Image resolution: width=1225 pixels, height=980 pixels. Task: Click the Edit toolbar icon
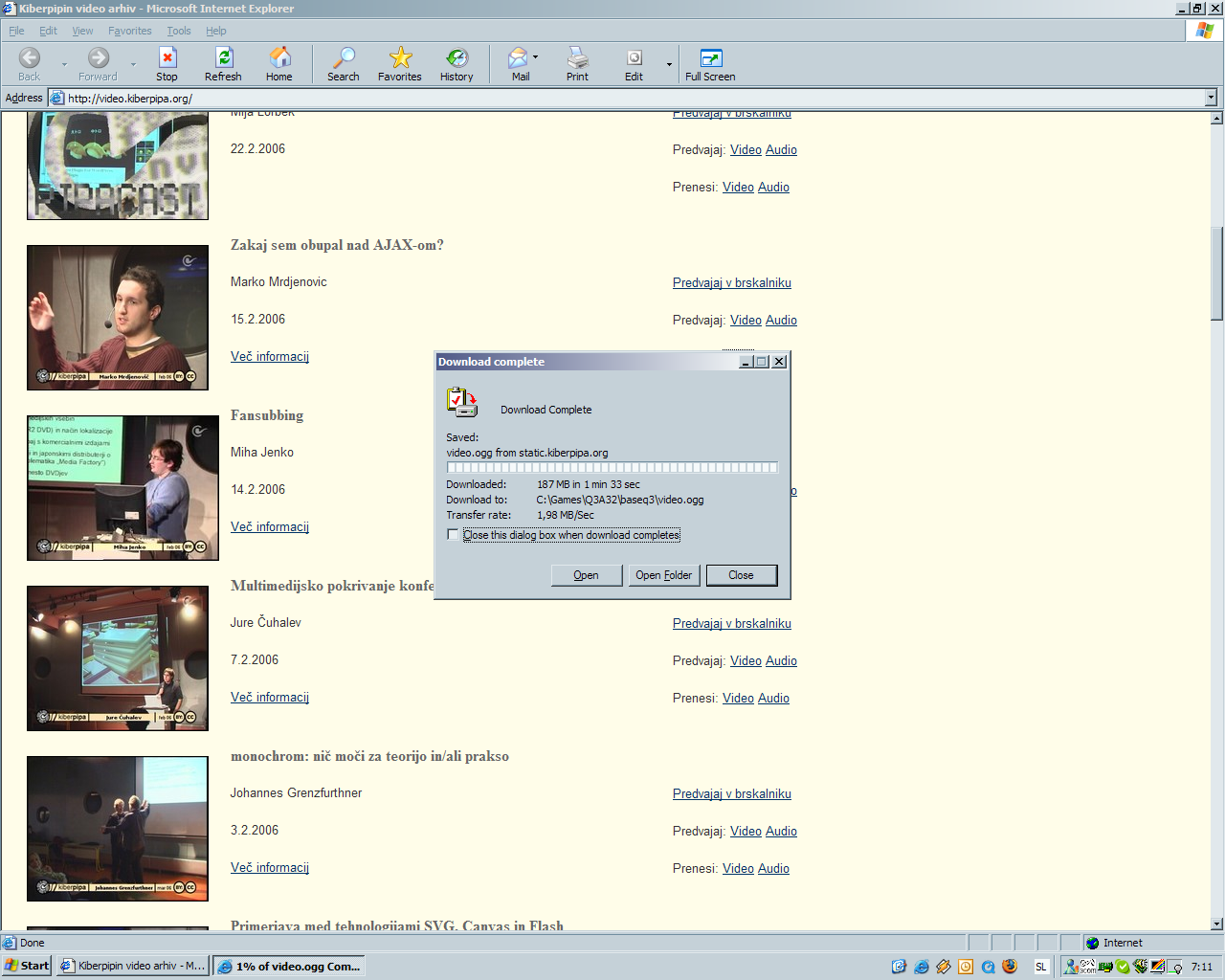point(634,57)
